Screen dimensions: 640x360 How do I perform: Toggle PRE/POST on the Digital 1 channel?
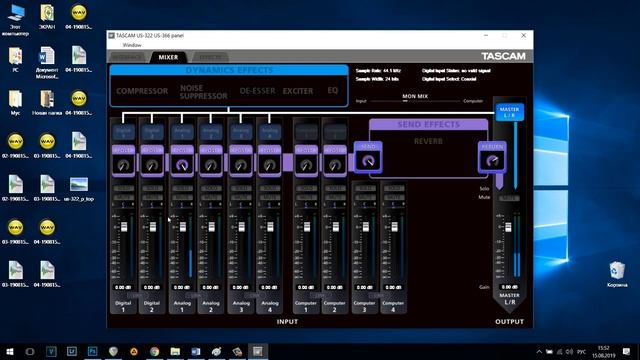click(123, 150)
